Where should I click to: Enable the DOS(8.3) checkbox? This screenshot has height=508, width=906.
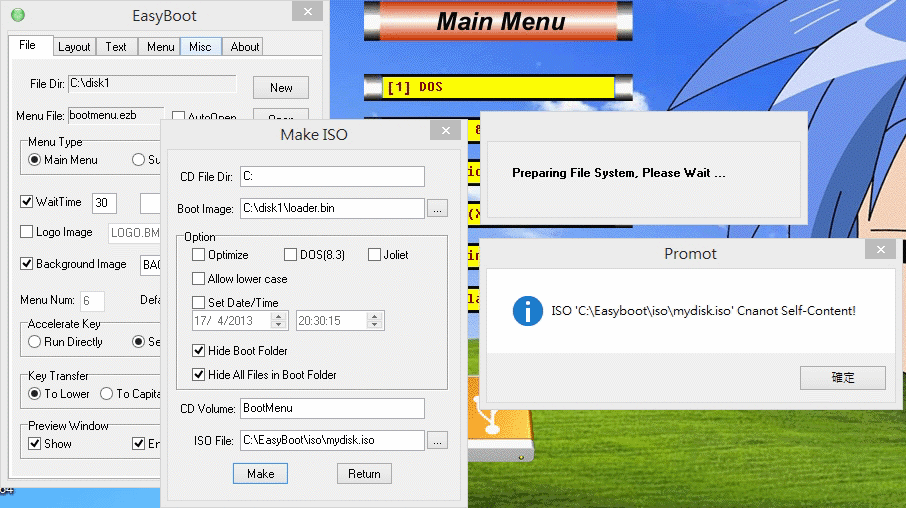pyautogui.click(x=291, y=255)
